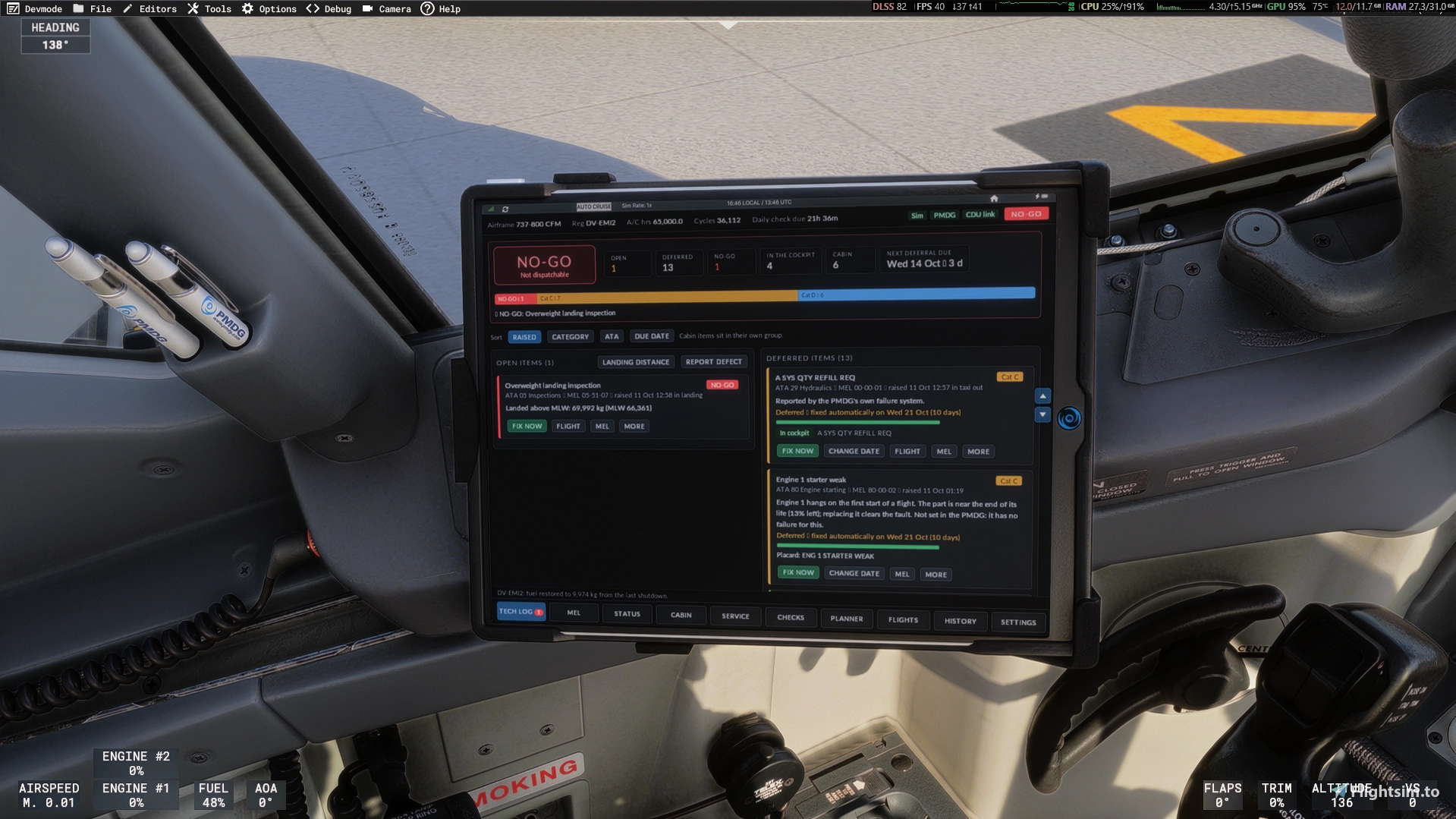Screen dimensions: 1456x819
Task: Click the orange Cat C segment of bar
Action: [667, 297]
